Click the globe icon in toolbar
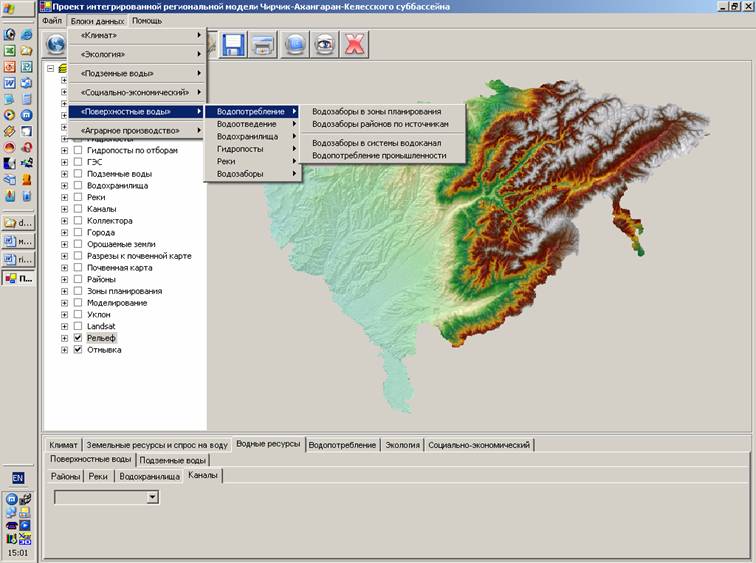Screen dimensions: 756x563 point(57,44)
